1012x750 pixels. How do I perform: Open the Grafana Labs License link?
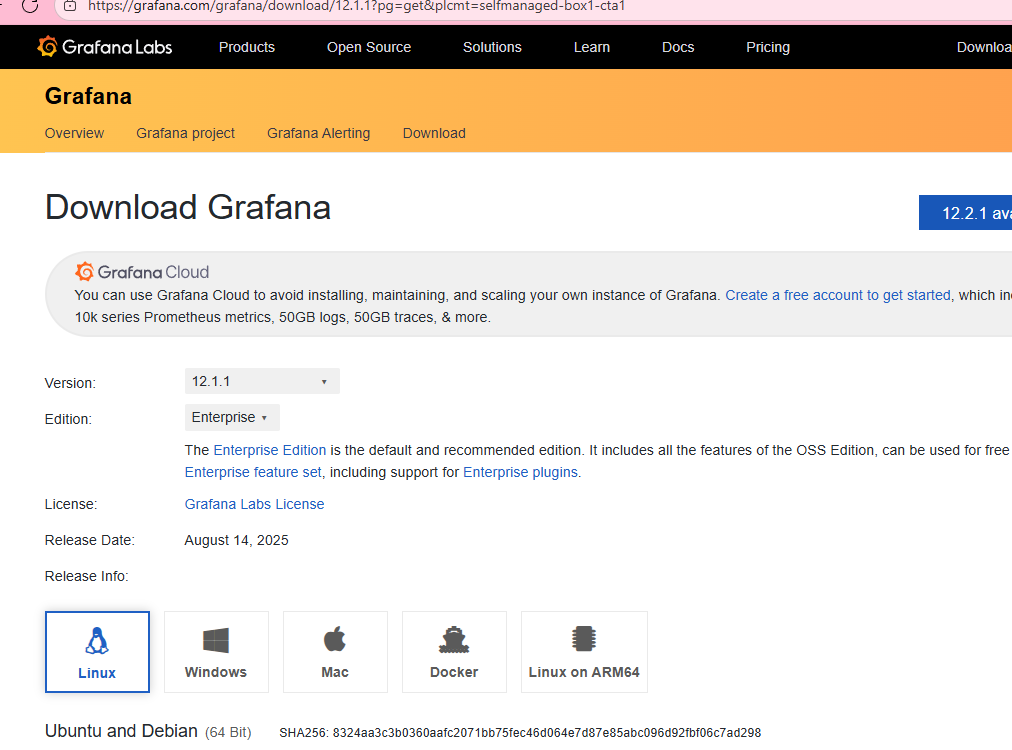point(254,504)
